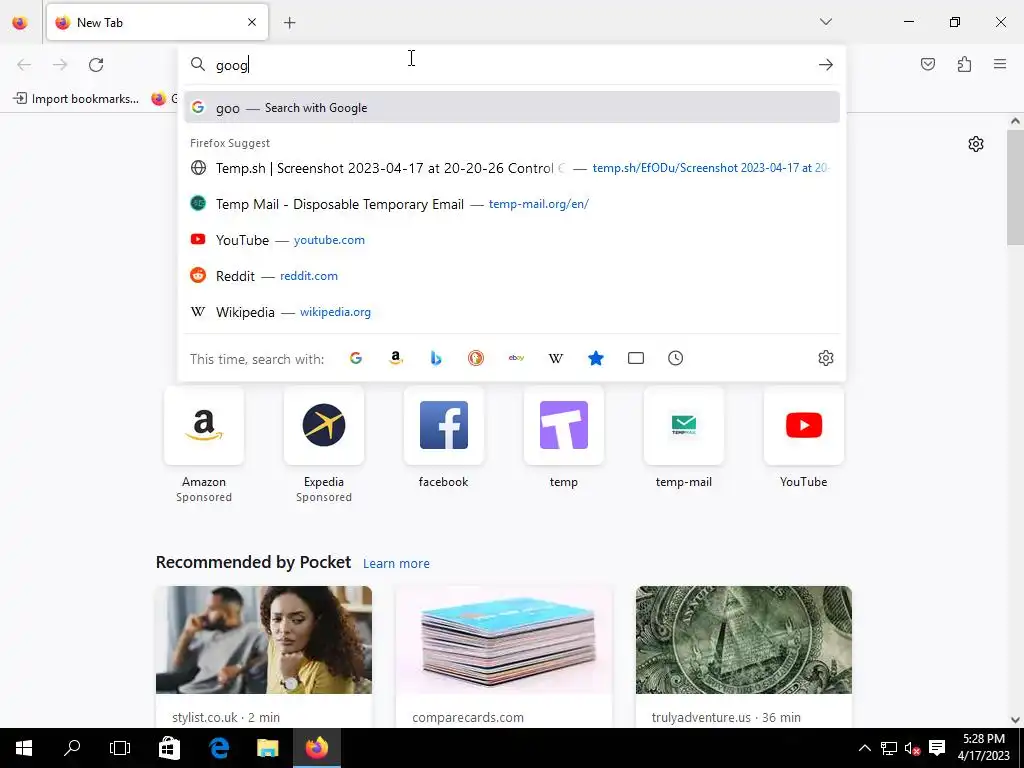This screenshot has width=1024, height=768.
Task: Open the Windows Start menu
Action: point(24,748)
